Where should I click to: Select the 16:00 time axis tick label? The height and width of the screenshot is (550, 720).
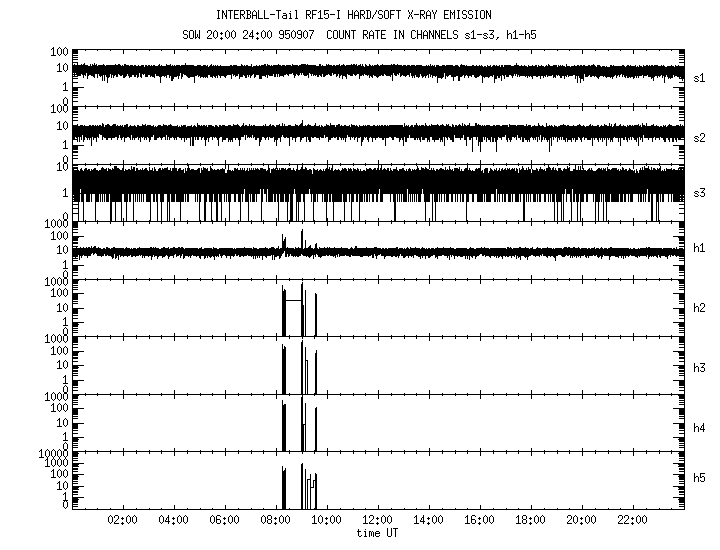tap(481, 521)
